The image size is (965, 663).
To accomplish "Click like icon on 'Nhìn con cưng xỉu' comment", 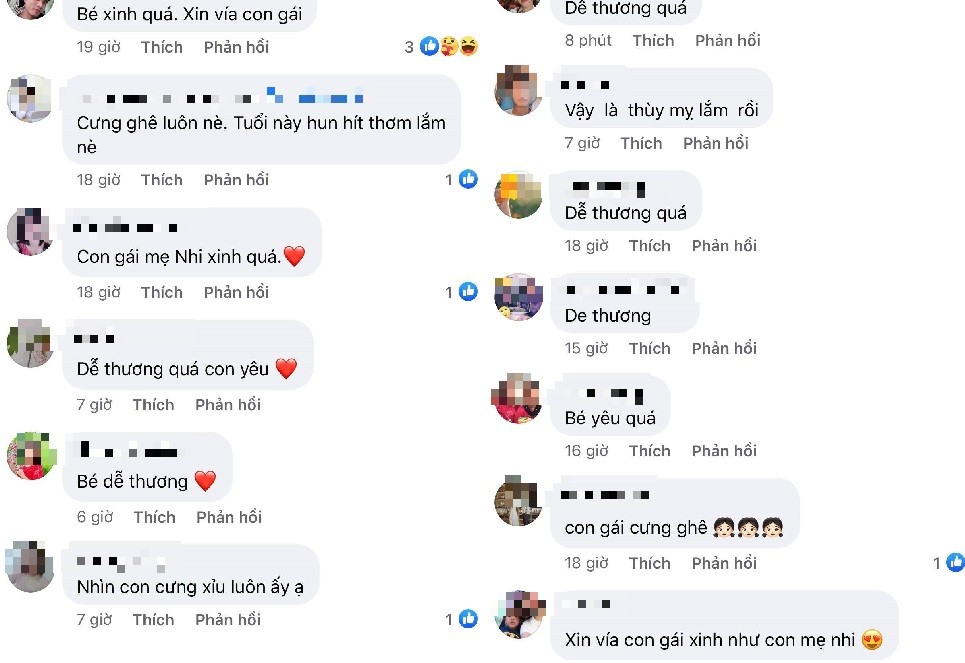I will pos(468,619).
